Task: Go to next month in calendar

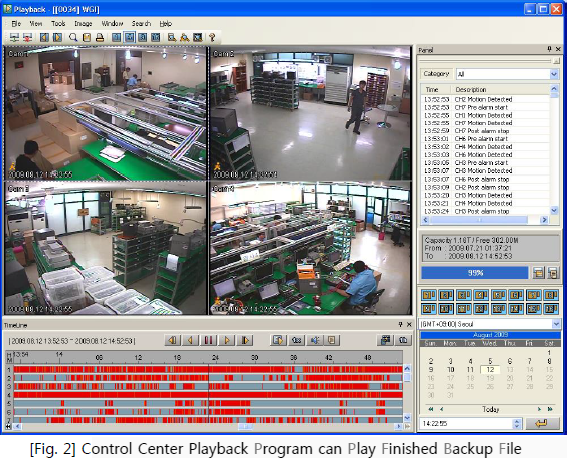Action: click(x=539, y=409)
